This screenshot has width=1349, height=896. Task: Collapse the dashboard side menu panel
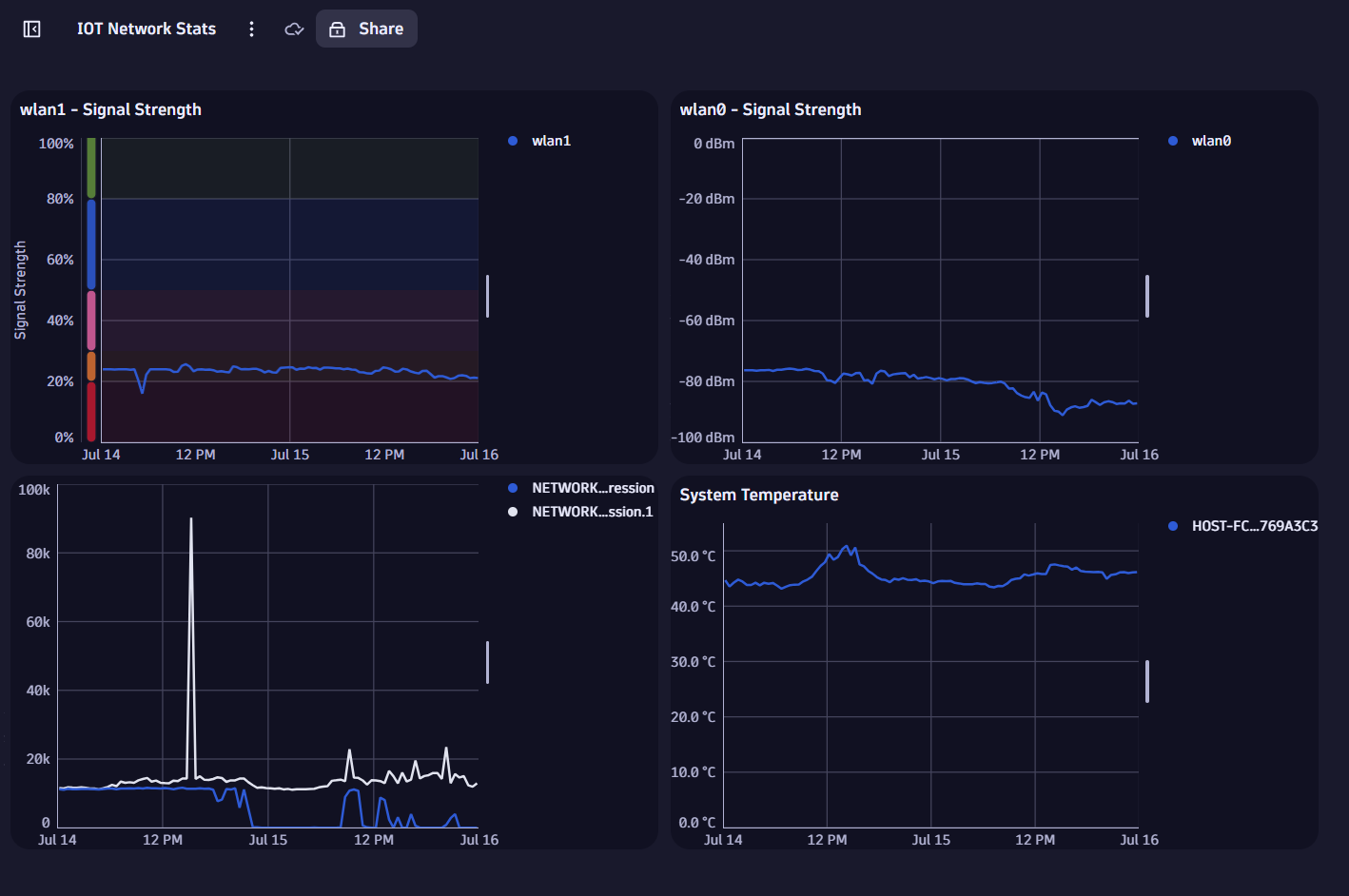(x=31, y=29)
